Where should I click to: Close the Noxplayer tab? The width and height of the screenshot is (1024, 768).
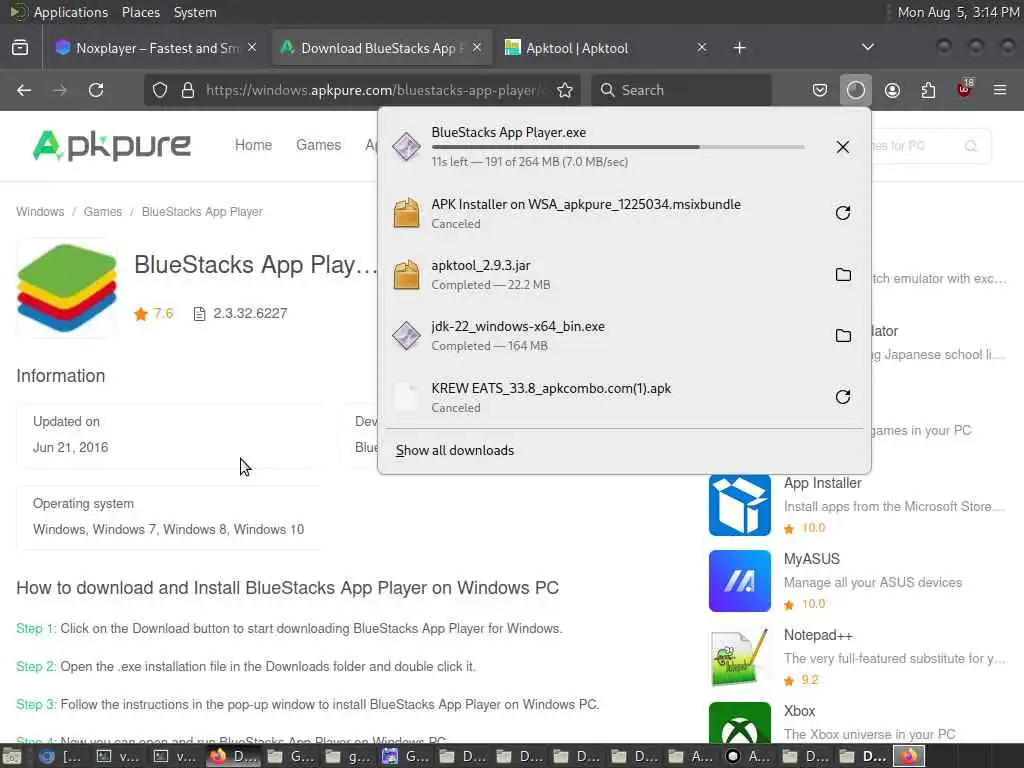click(252, 48)
